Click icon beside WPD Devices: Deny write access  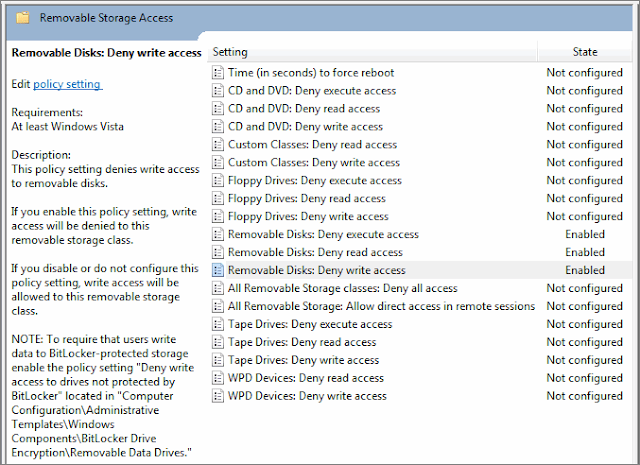click(x=218, y=396)
